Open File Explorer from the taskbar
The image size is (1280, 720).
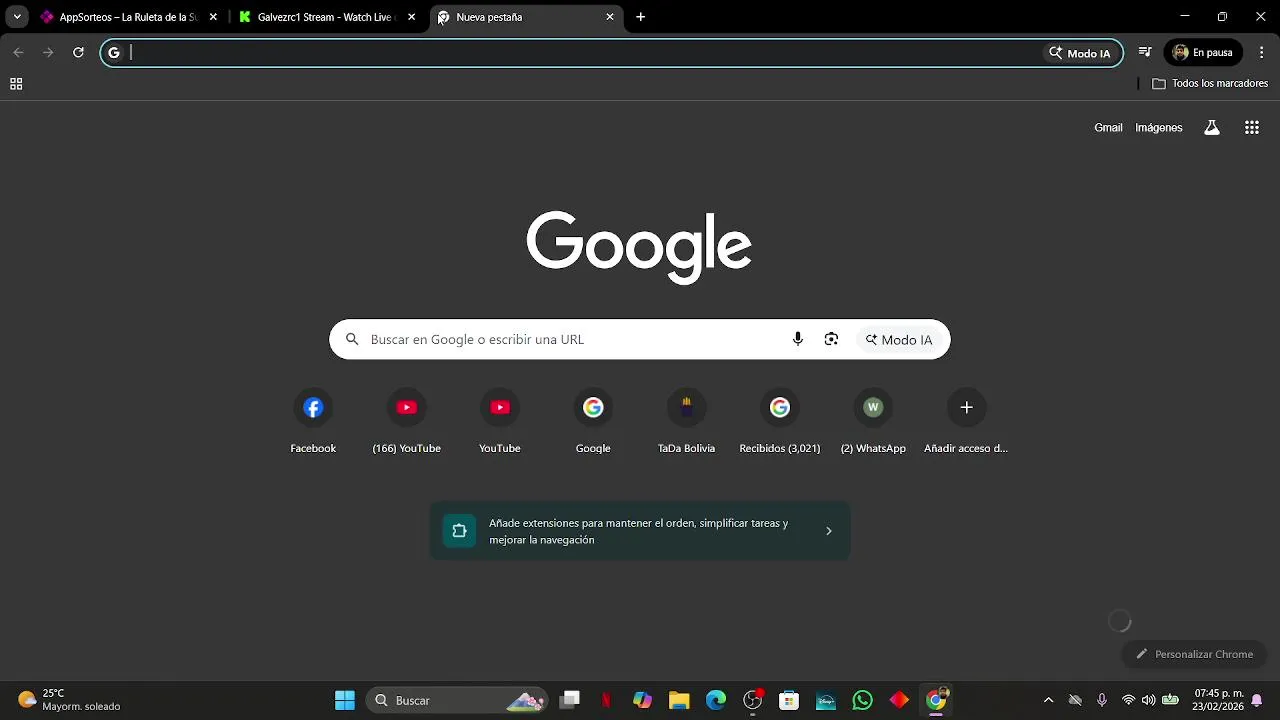pyautogui.click(x=679, y=701)
